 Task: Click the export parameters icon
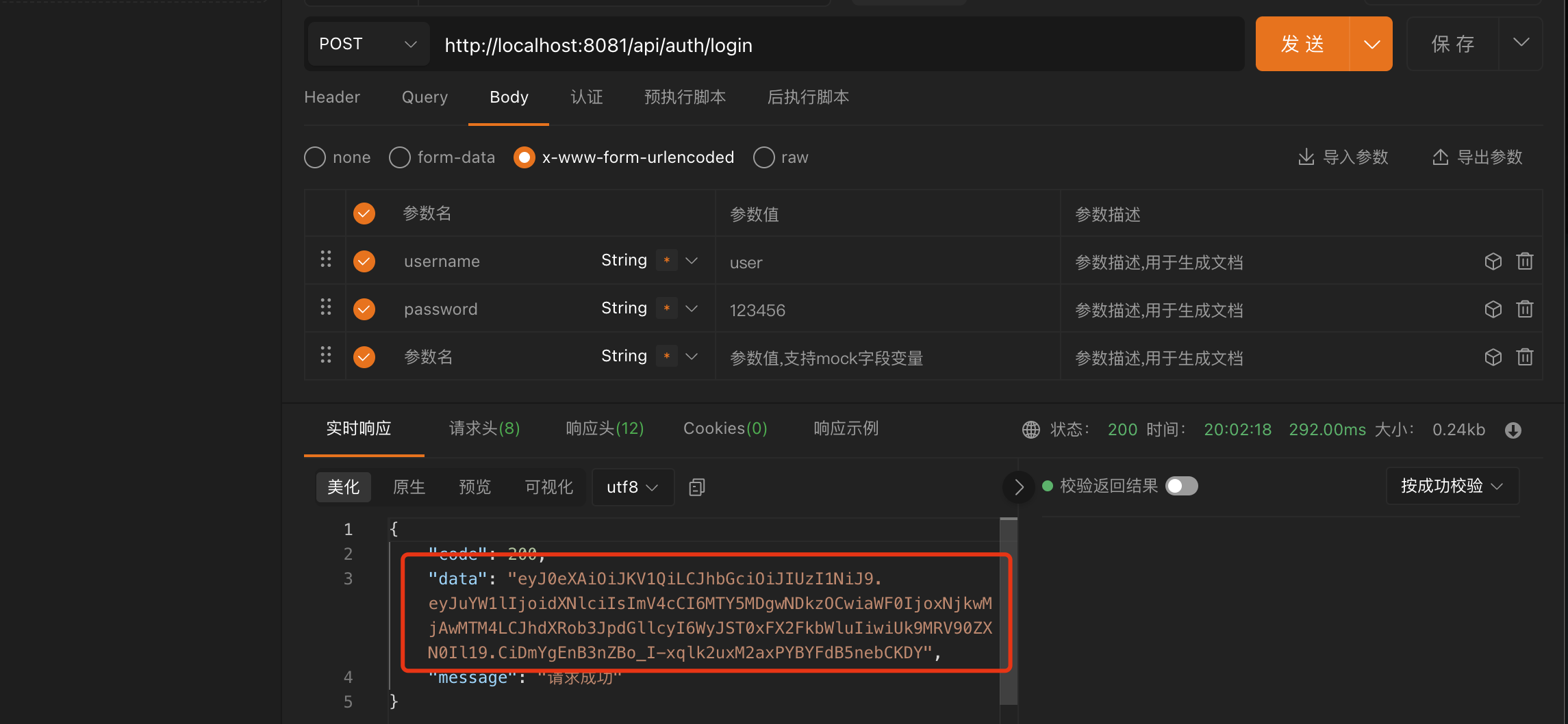coord(1440,157)
